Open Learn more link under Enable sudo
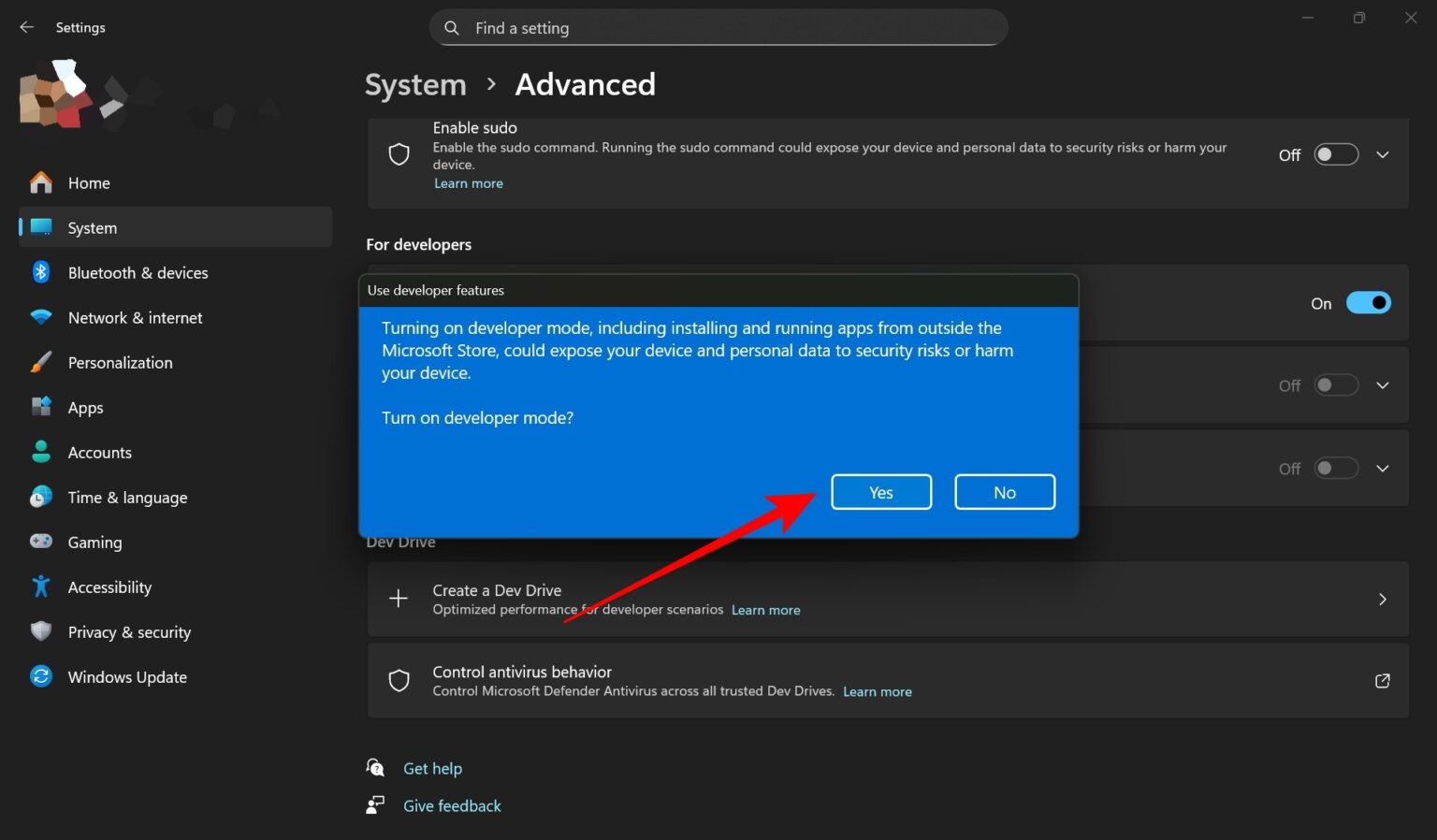 [468, 183]
